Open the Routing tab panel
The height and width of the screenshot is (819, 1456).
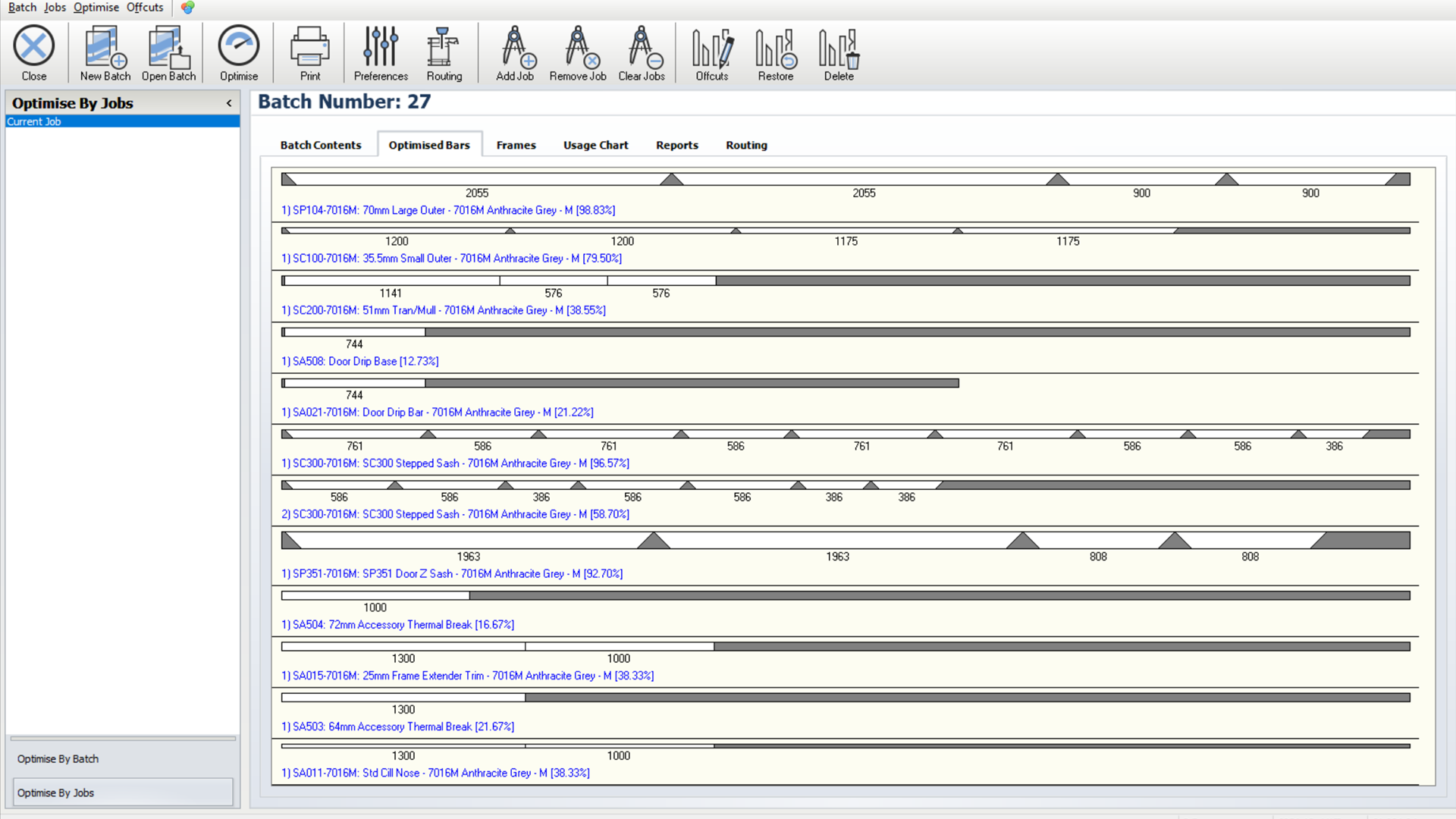tap(746, 145)
